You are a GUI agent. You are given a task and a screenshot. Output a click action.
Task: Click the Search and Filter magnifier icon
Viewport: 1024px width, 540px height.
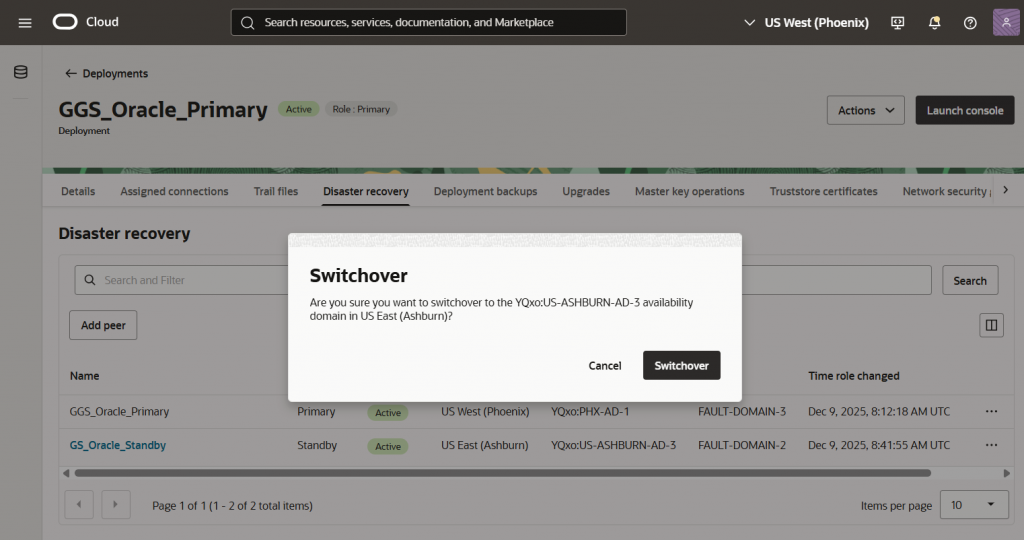(x=90, y=280)
